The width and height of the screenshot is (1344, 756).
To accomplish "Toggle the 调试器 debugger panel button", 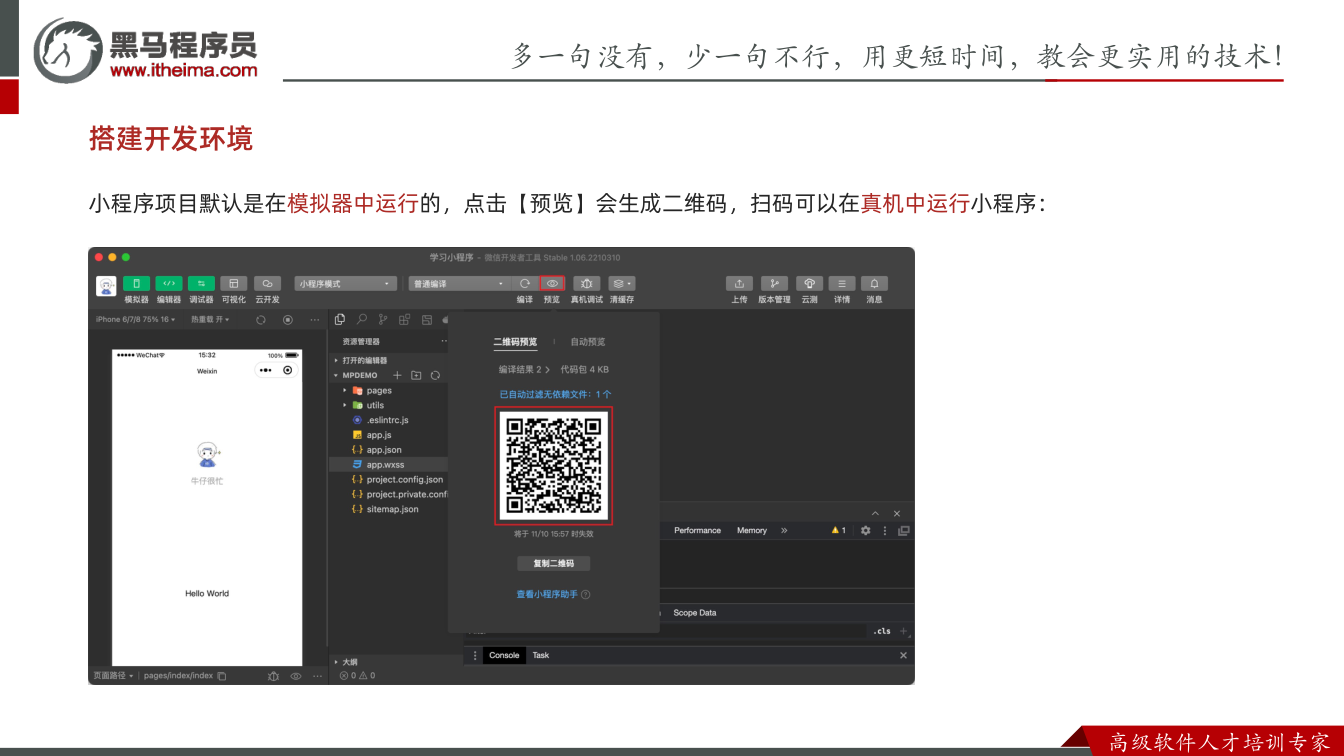I will point(201,284).
